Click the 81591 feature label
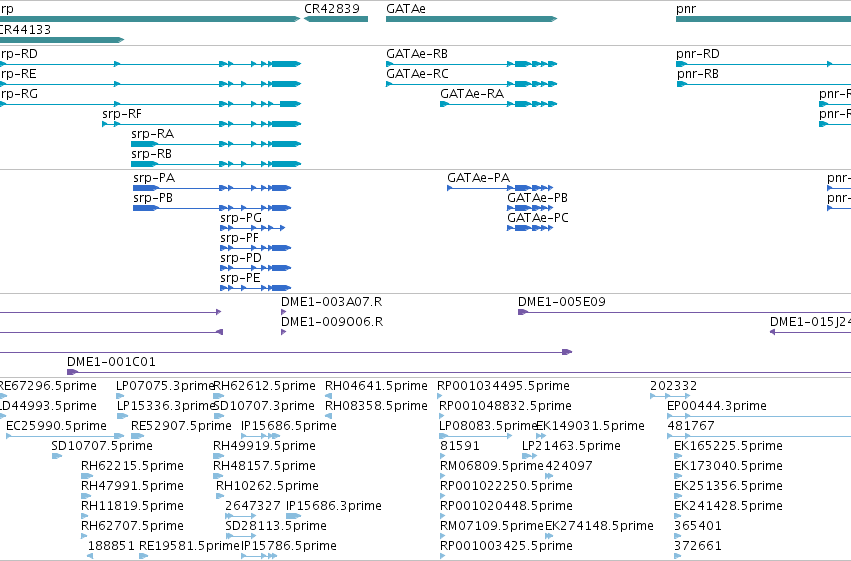The image size is (851, 561). (460, 446)
